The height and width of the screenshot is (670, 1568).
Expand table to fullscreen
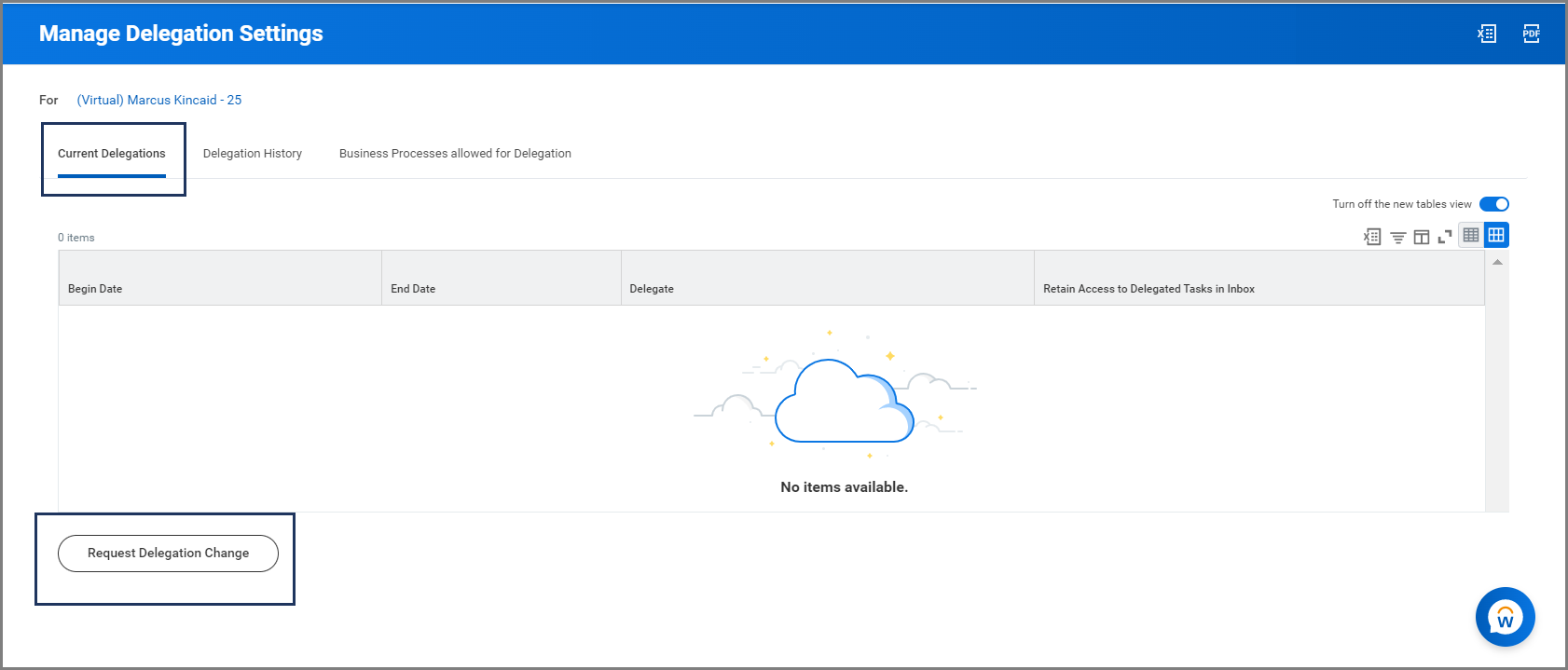point(1445,237)
